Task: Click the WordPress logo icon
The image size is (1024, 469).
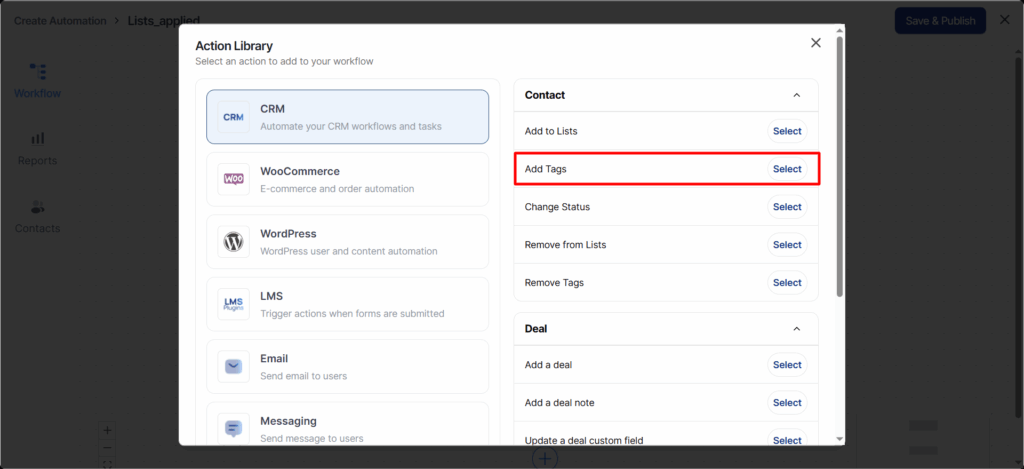Action: pyautogui.click(x=233, y=242)
